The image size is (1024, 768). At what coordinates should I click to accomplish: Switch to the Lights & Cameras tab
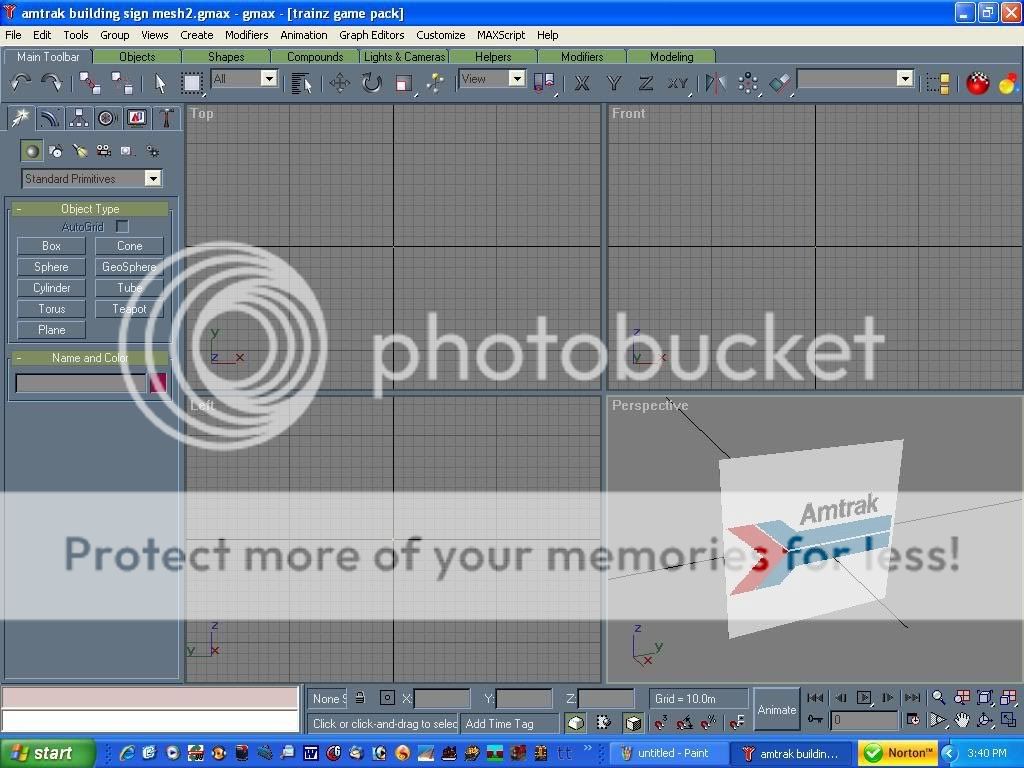(404, 57)
